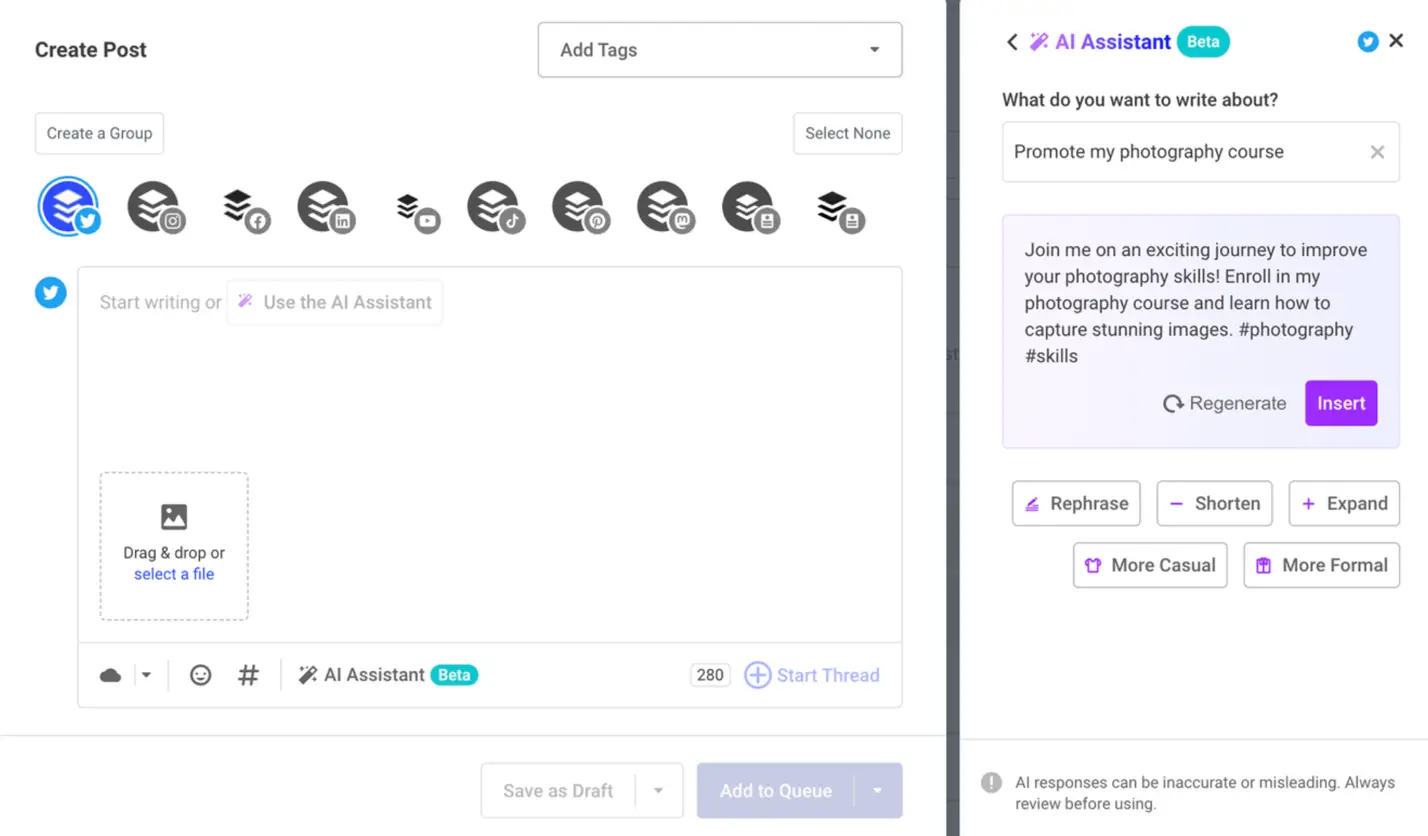Go back using the AI Assistant back chevron

pos(1011,41)
